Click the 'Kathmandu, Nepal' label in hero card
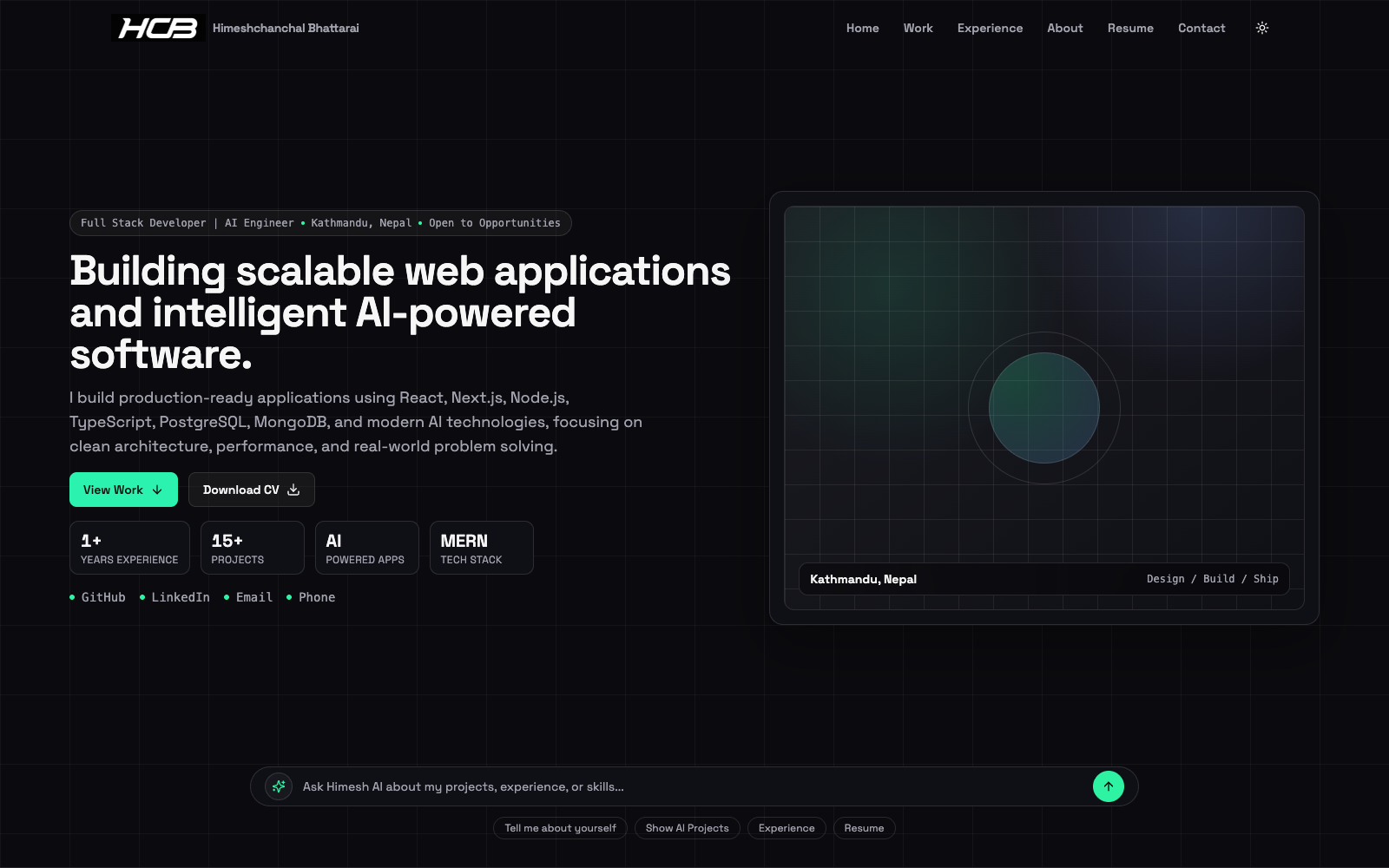This screenshot has width=1389, height=868. click(863, 579)
